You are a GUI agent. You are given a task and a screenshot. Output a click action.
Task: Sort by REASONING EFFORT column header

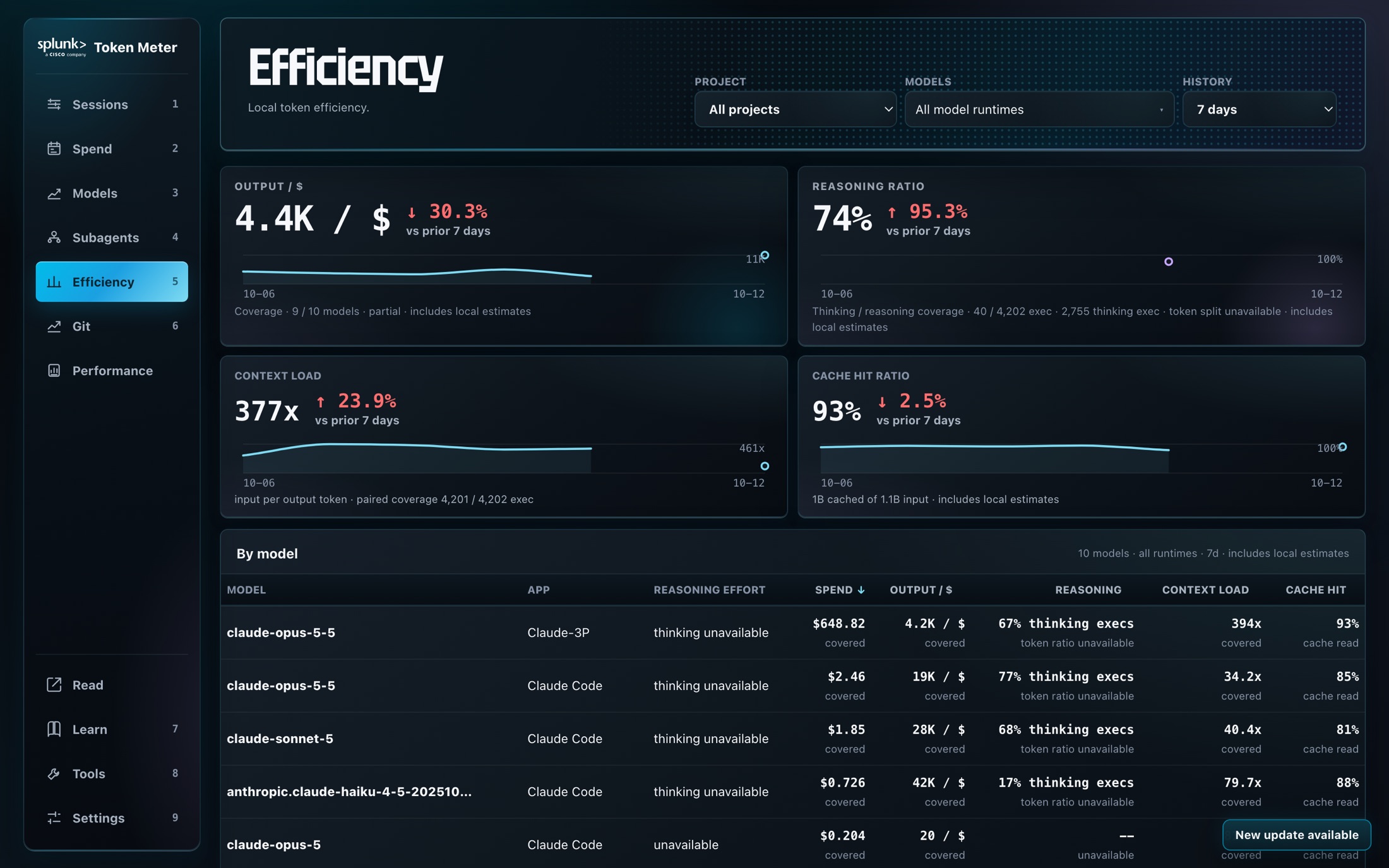pos(709,590)
